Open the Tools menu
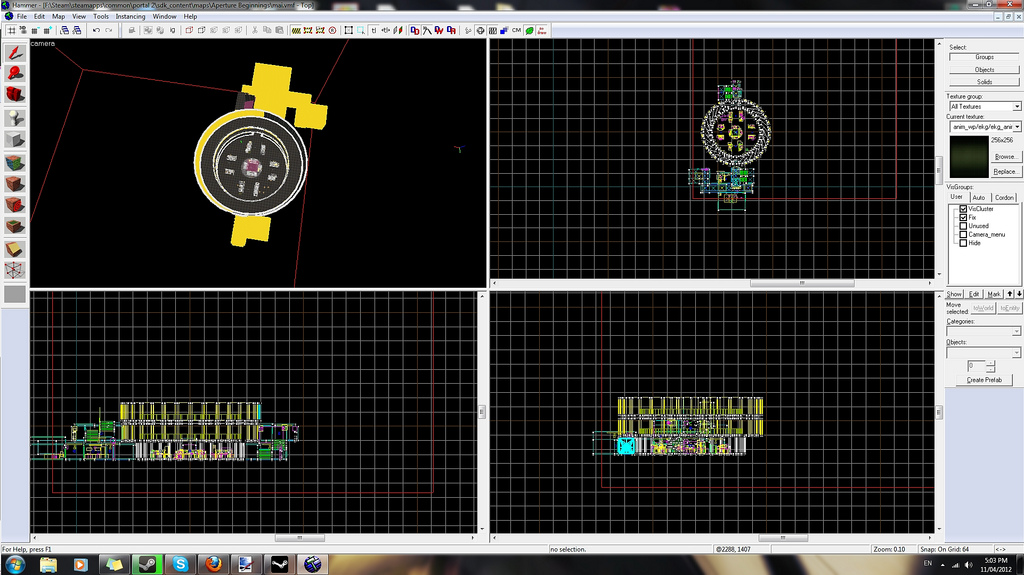The width and height of the screenshot is (1024, 575). pyautogui.click(x=101, y=16)
